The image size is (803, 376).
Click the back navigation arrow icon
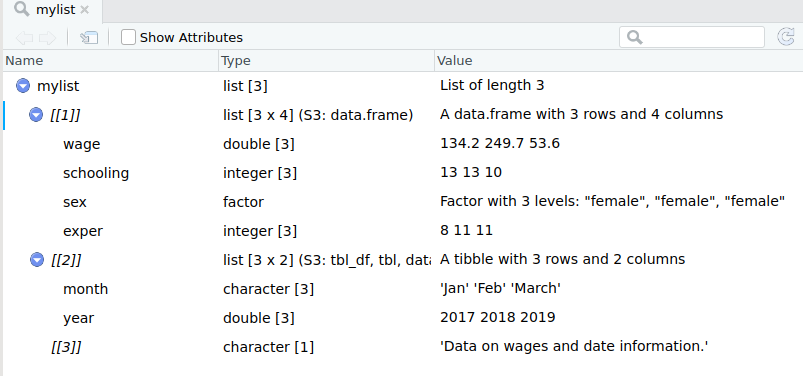pos(24,37)
